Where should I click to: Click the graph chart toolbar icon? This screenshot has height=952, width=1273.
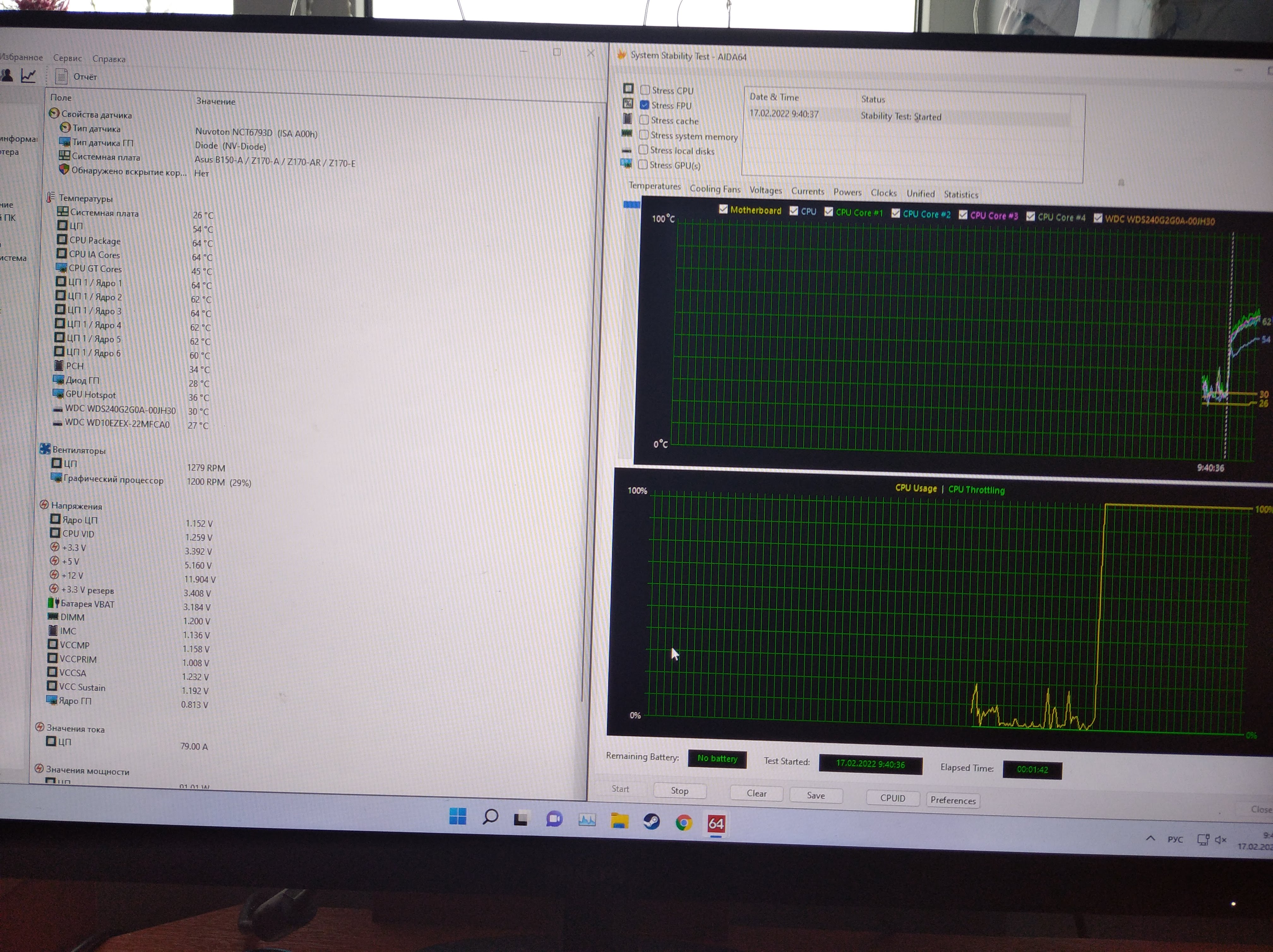point(28,75)
